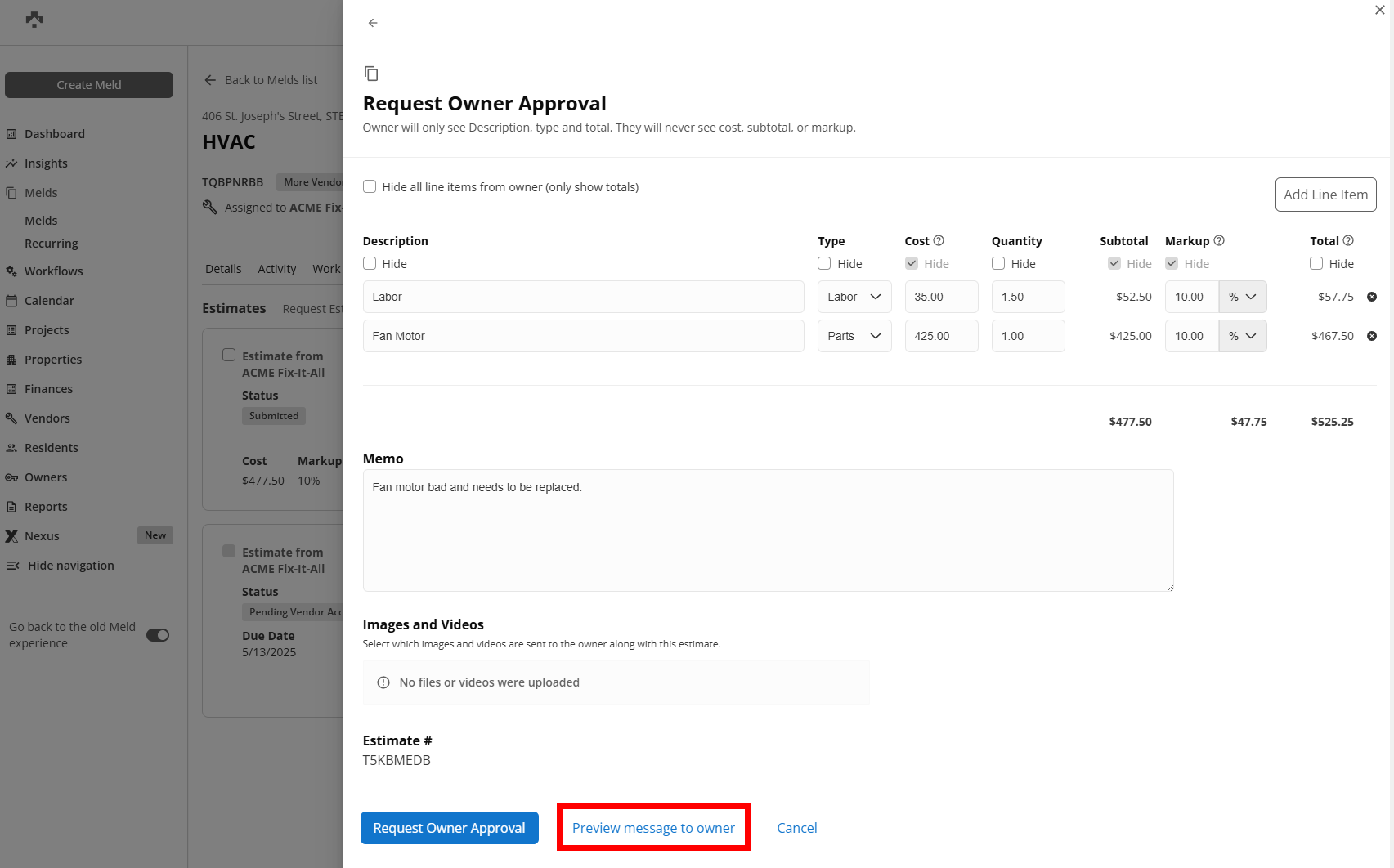Toggle the old Meld experience switch
This screenshot has width=1394, height=868.
[x=158, y=635]
